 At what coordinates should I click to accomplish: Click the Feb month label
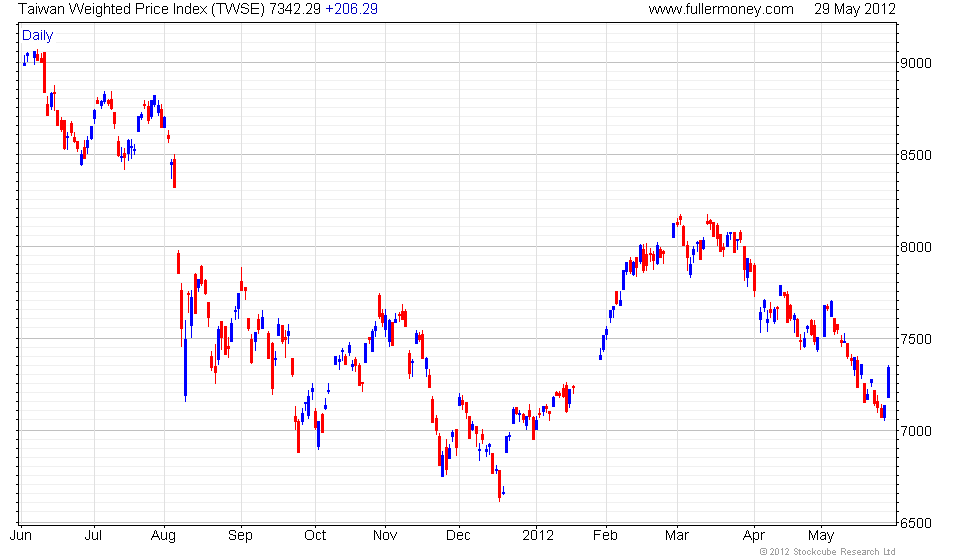pyautogui.click(x=605, y=536)
